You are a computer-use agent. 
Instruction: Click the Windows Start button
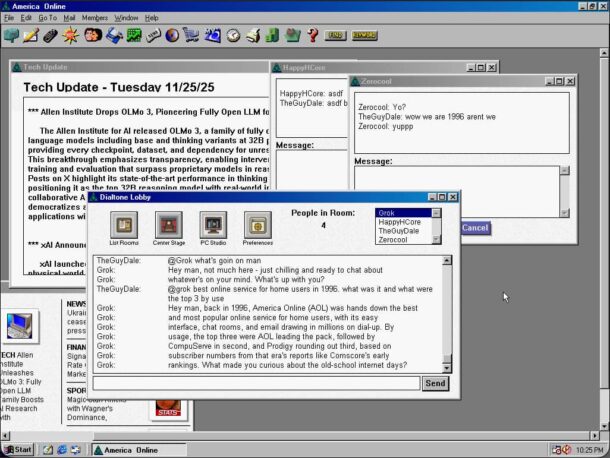click(17, 449)
